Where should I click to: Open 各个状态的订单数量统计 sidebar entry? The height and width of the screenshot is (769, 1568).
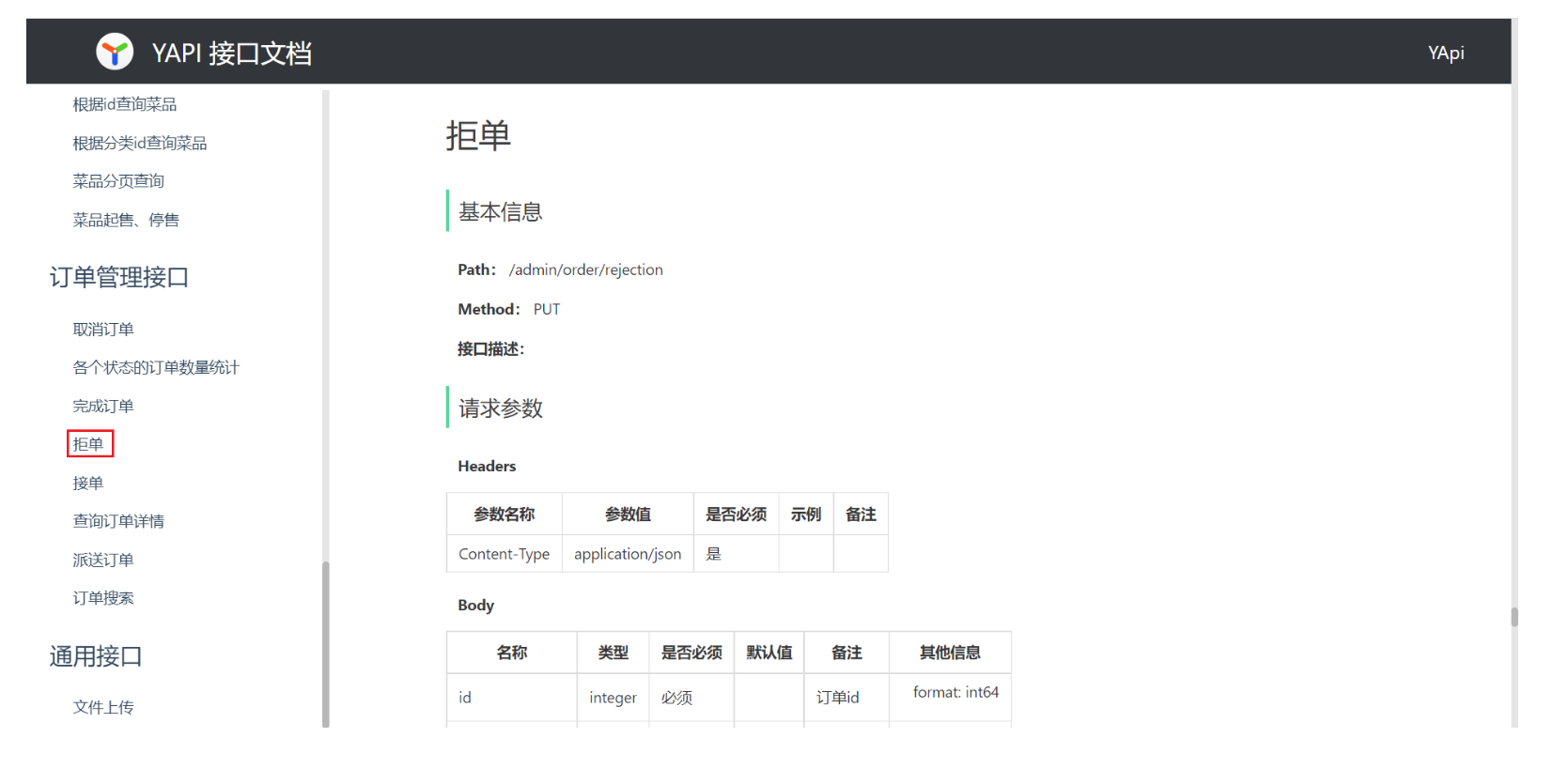pyautogui.click(x=156, y=367)
